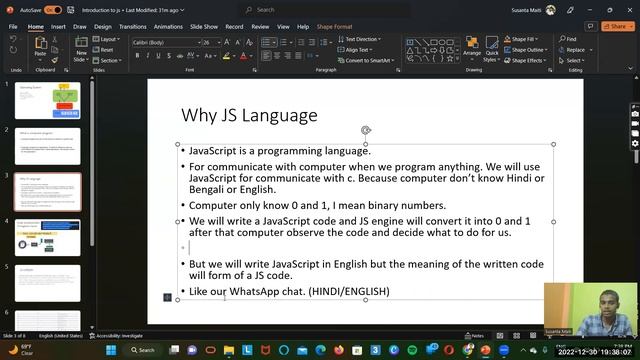The width and height of the screenshot is (640, 360).
Task: Open the Comments pane icon
Action: (x=590, y=26)
